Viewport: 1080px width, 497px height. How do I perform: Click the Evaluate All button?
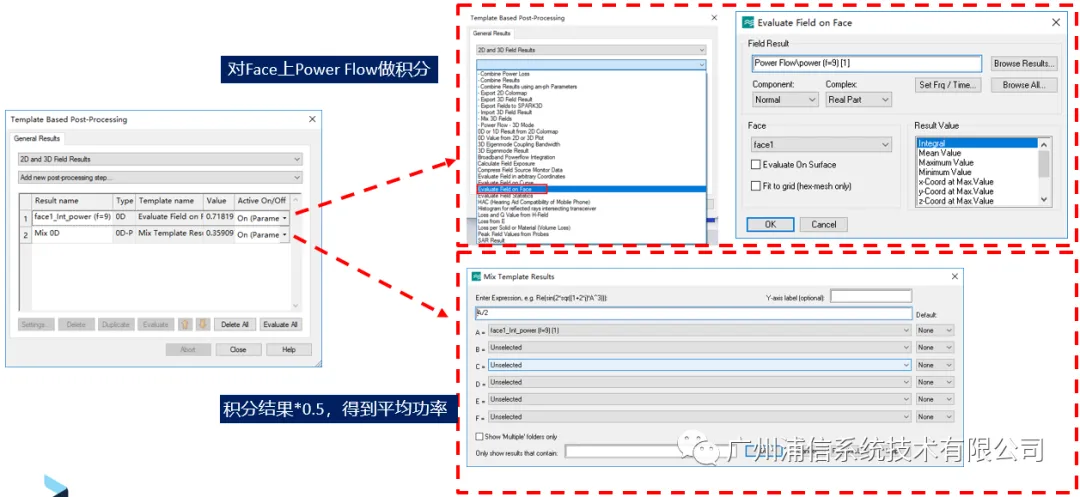click(280, 324)
